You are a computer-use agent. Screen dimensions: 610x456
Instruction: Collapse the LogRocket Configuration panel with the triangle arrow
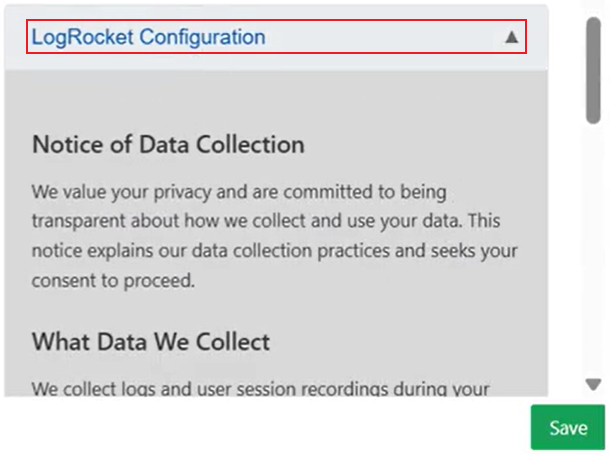pos(511,38)
